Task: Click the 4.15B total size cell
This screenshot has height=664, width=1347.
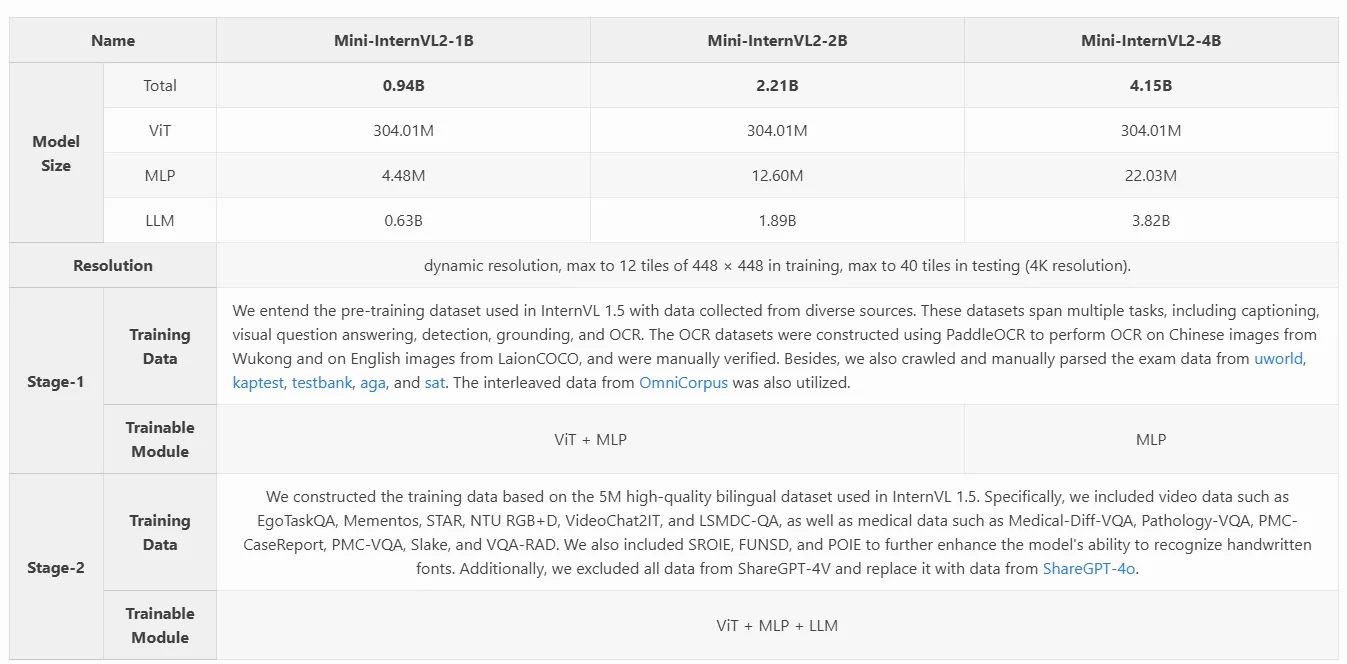Action: 1151,86
